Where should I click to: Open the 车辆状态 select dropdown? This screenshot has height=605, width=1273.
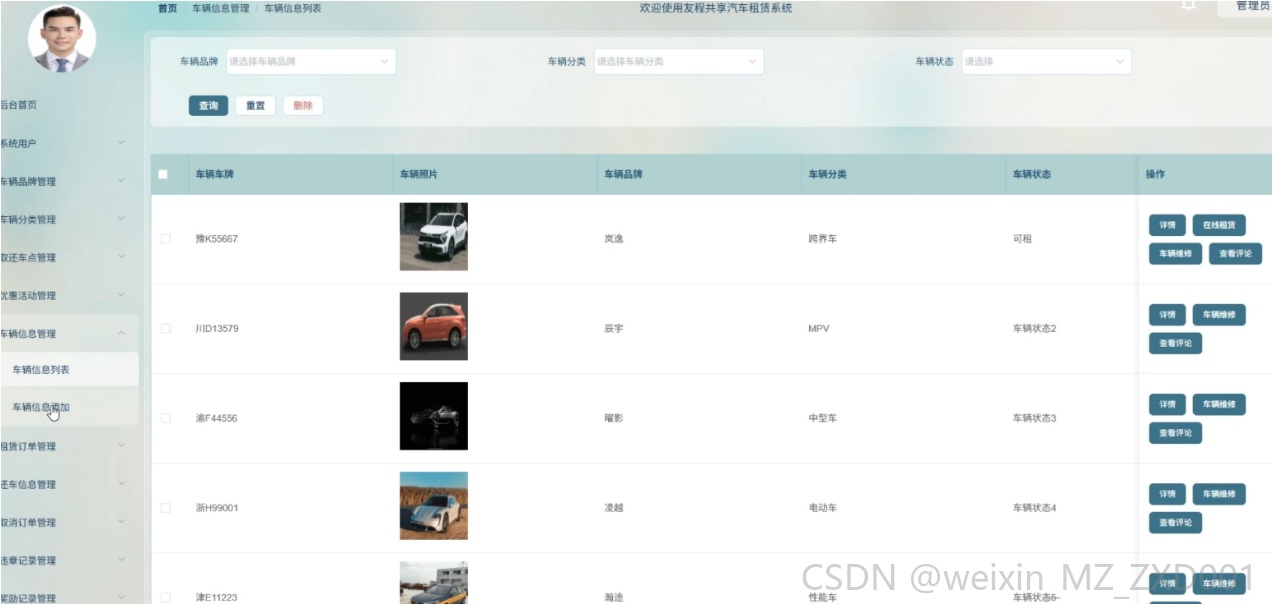[x=1047, y=62]
